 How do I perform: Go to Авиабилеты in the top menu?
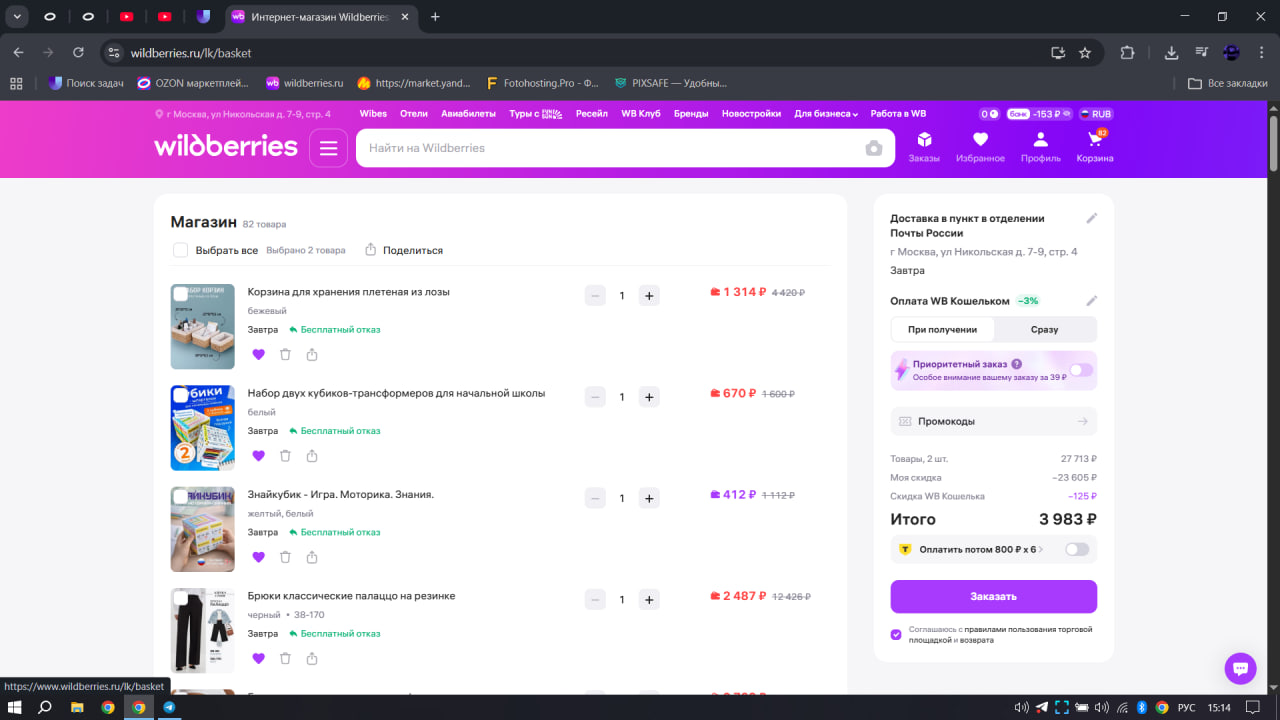468,114
